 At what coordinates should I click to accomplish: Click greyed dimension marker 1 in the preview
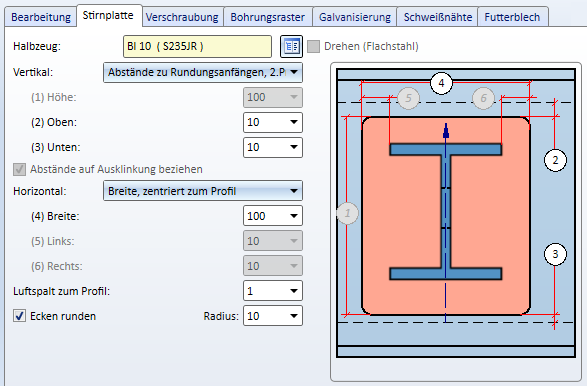pyautogui.click(x=348, y=213)
